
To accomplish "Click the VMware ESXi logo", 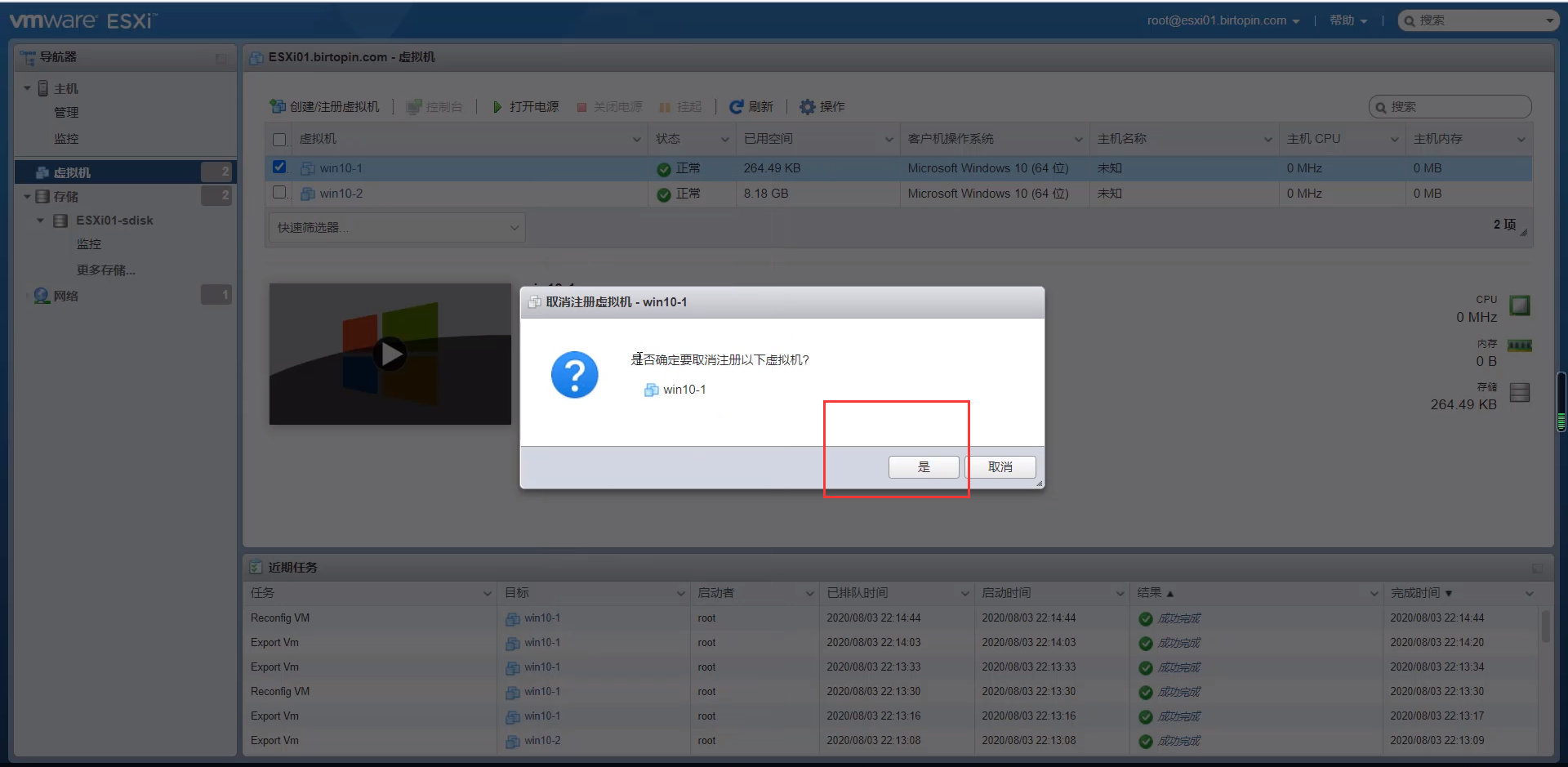I will point(83,20).
